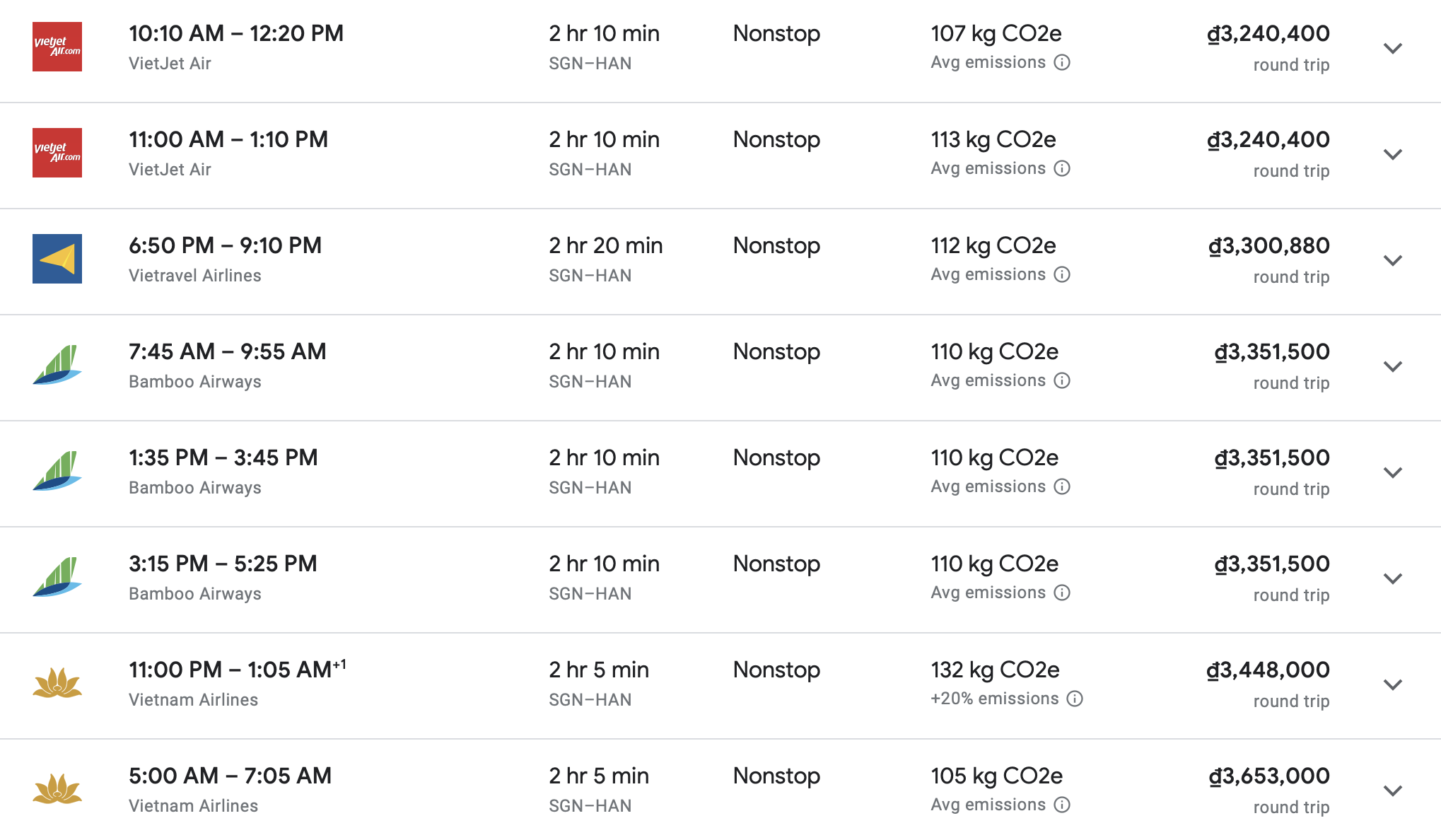Select the ₫3,448,000 round trip price
Screen dimensions: 1441x840
[x=1268, y=670]
